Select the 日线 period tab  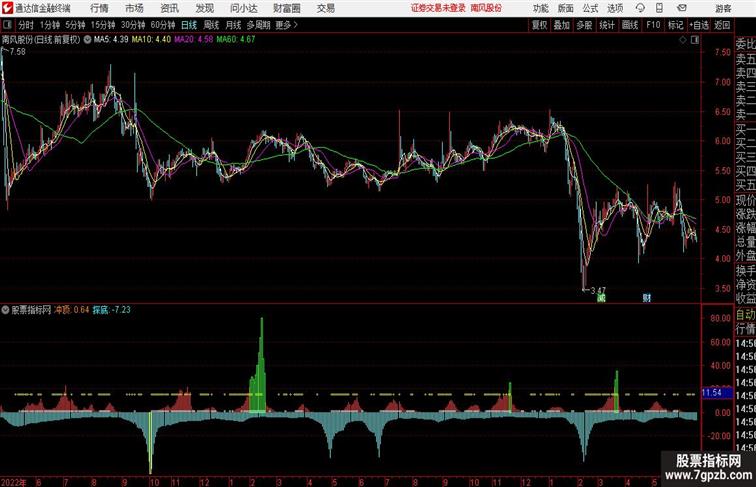coord(189,25)
